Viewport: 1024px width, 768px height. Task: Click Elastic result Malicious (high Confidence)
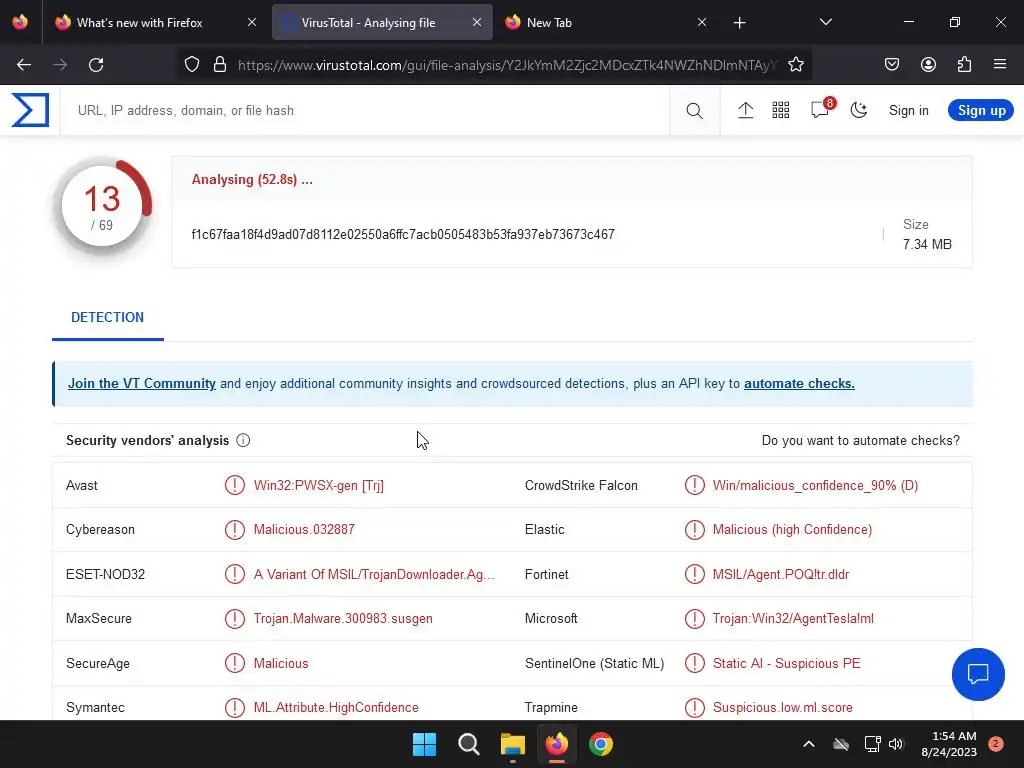tap(792, 530)
